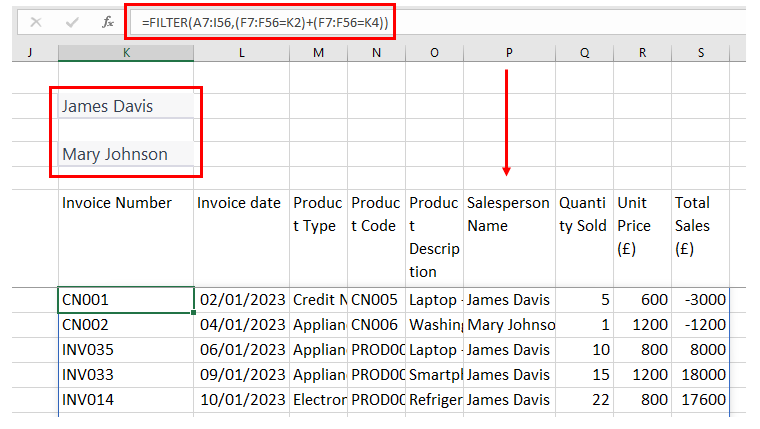
Task: Select the Mary Johnson criteria cell
Action: [125, 154]
